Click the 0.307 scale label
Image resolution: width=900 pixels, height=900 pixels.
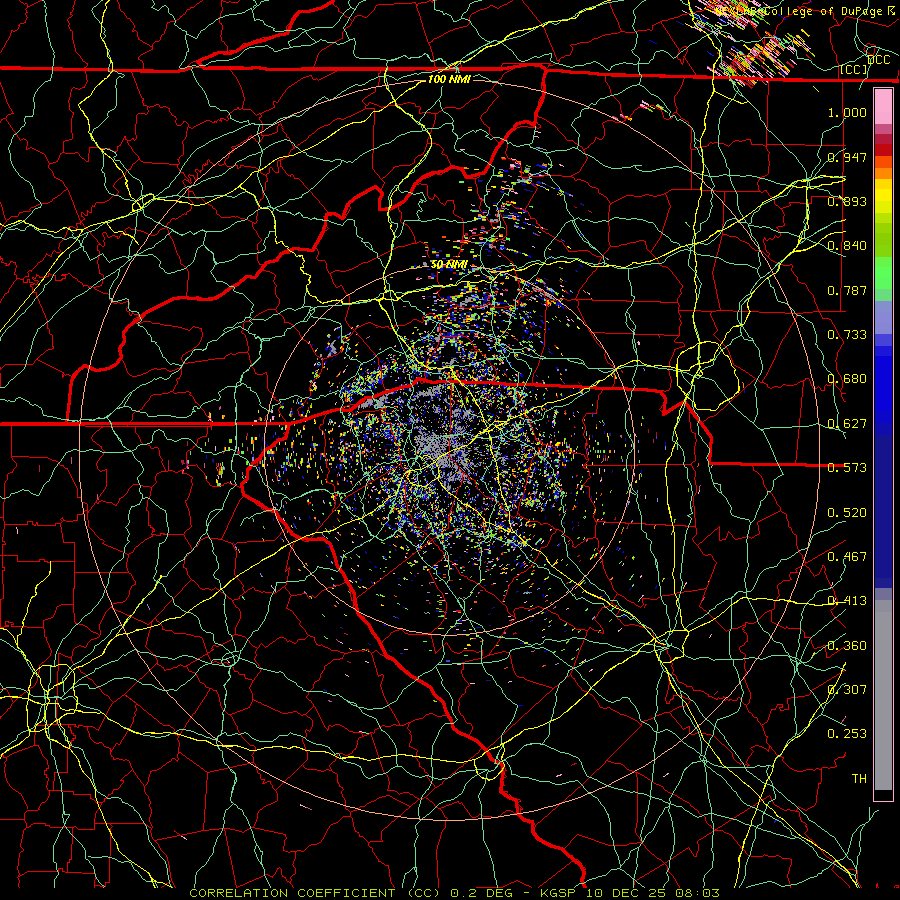(x=847, y=690)
